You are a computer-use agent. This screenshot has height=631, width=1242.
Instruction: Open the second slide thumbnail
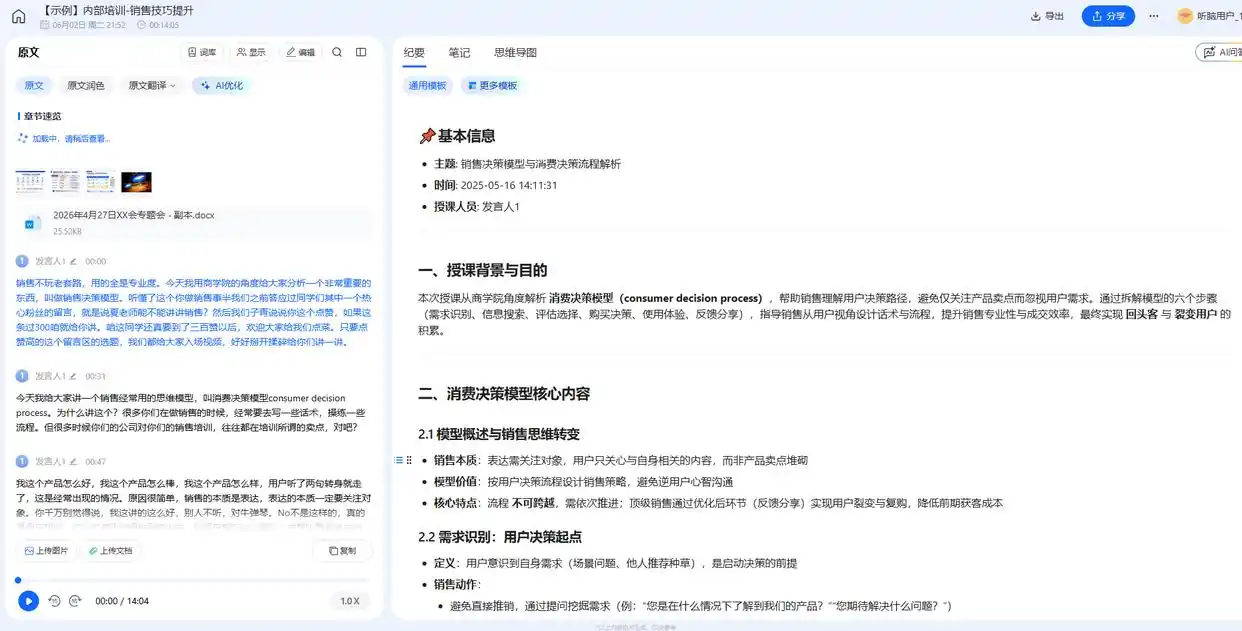pos(65,182)
